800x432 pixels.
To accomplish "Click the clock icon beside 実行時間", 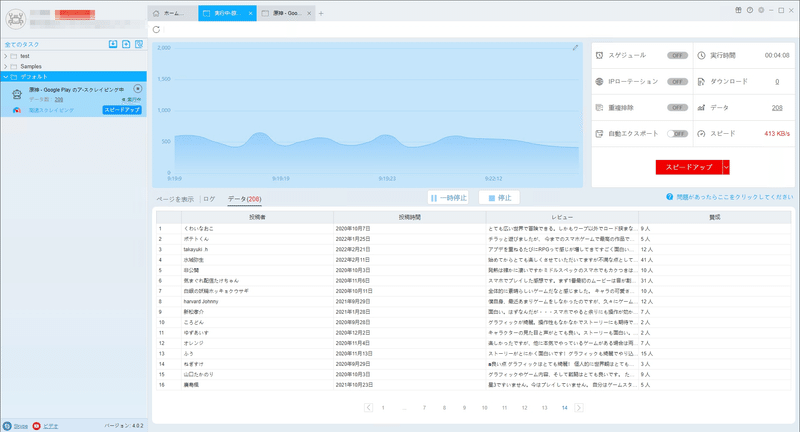I will [702, 55].
